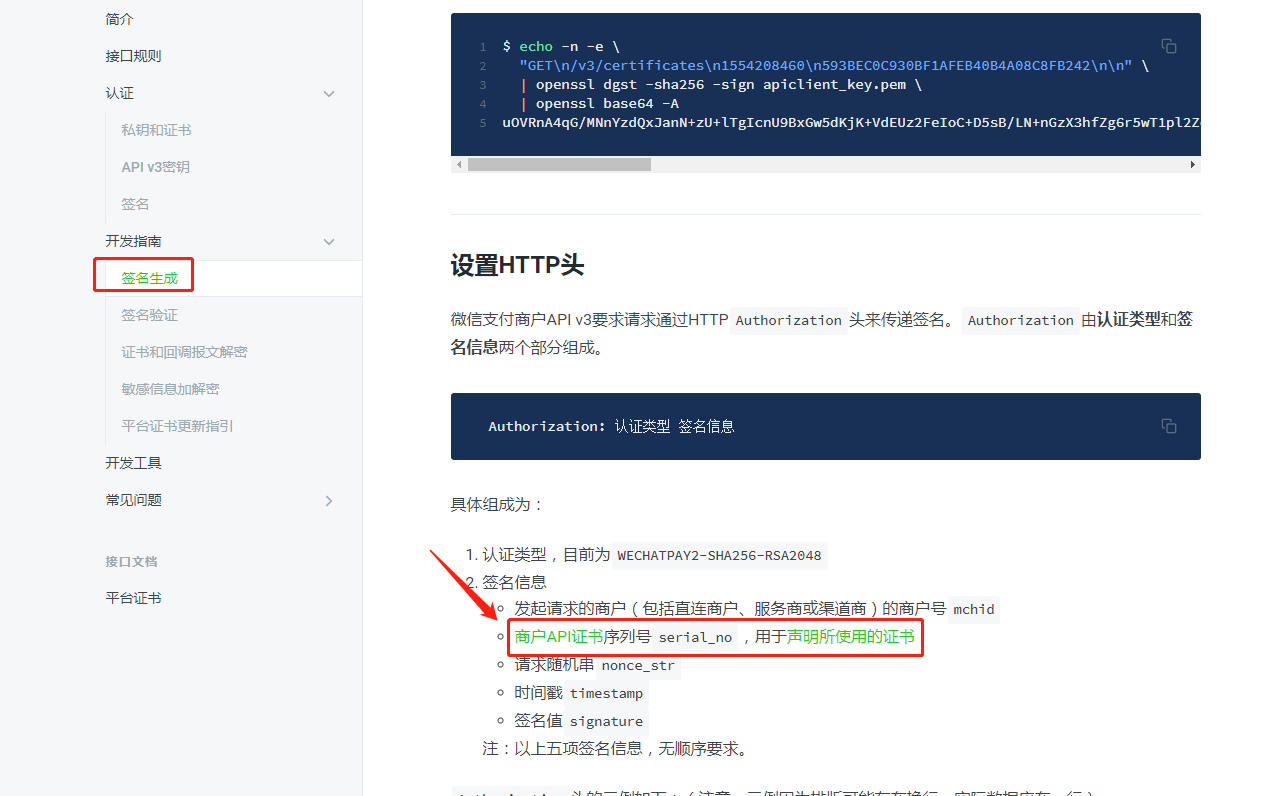Select the 开发指南 menu heading

133,241
